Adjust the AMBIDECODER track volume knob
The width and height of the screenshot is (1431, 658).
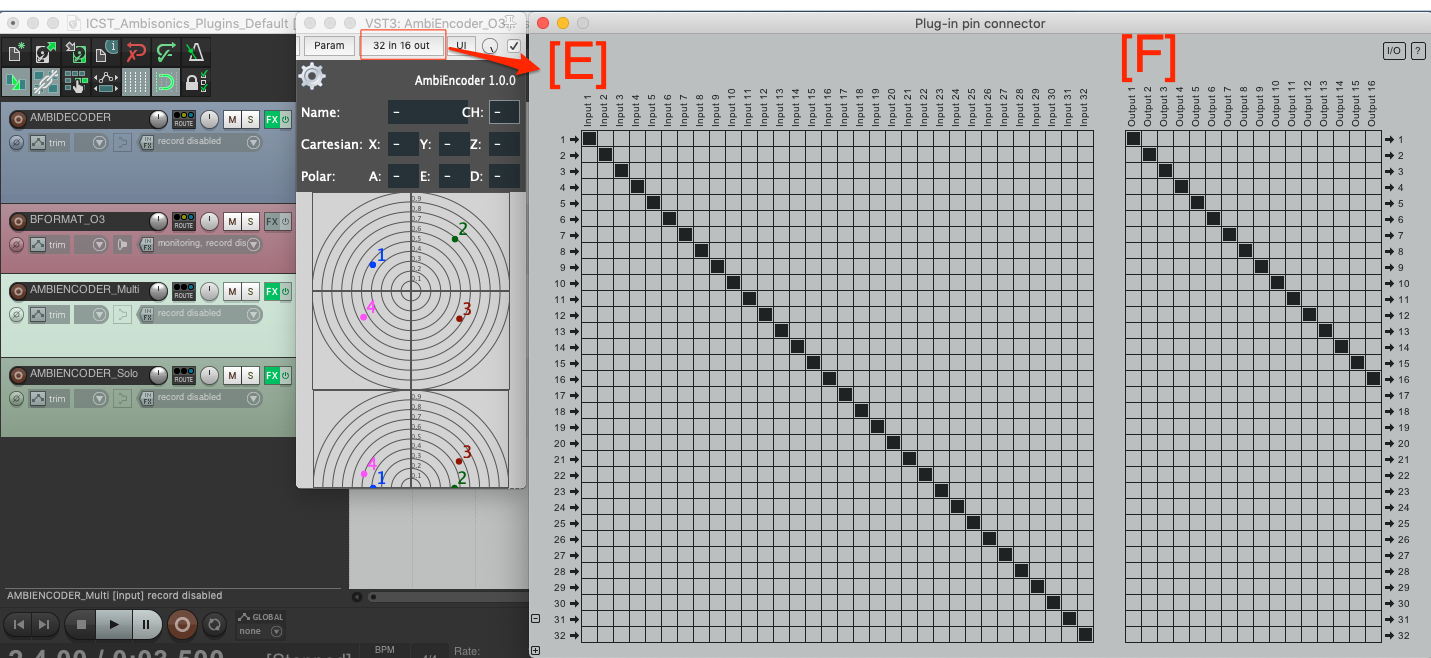158,119
